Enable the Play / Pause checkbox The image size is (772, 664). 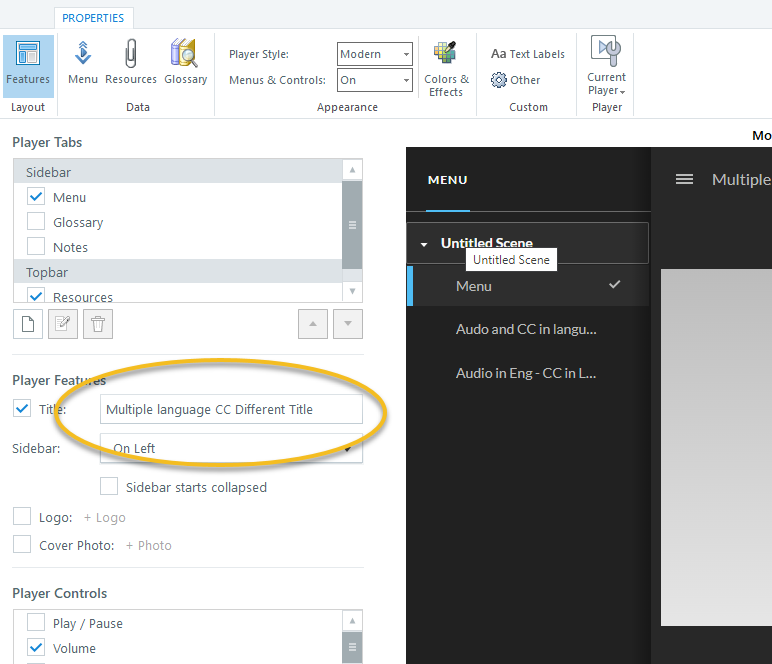(36, 622)
